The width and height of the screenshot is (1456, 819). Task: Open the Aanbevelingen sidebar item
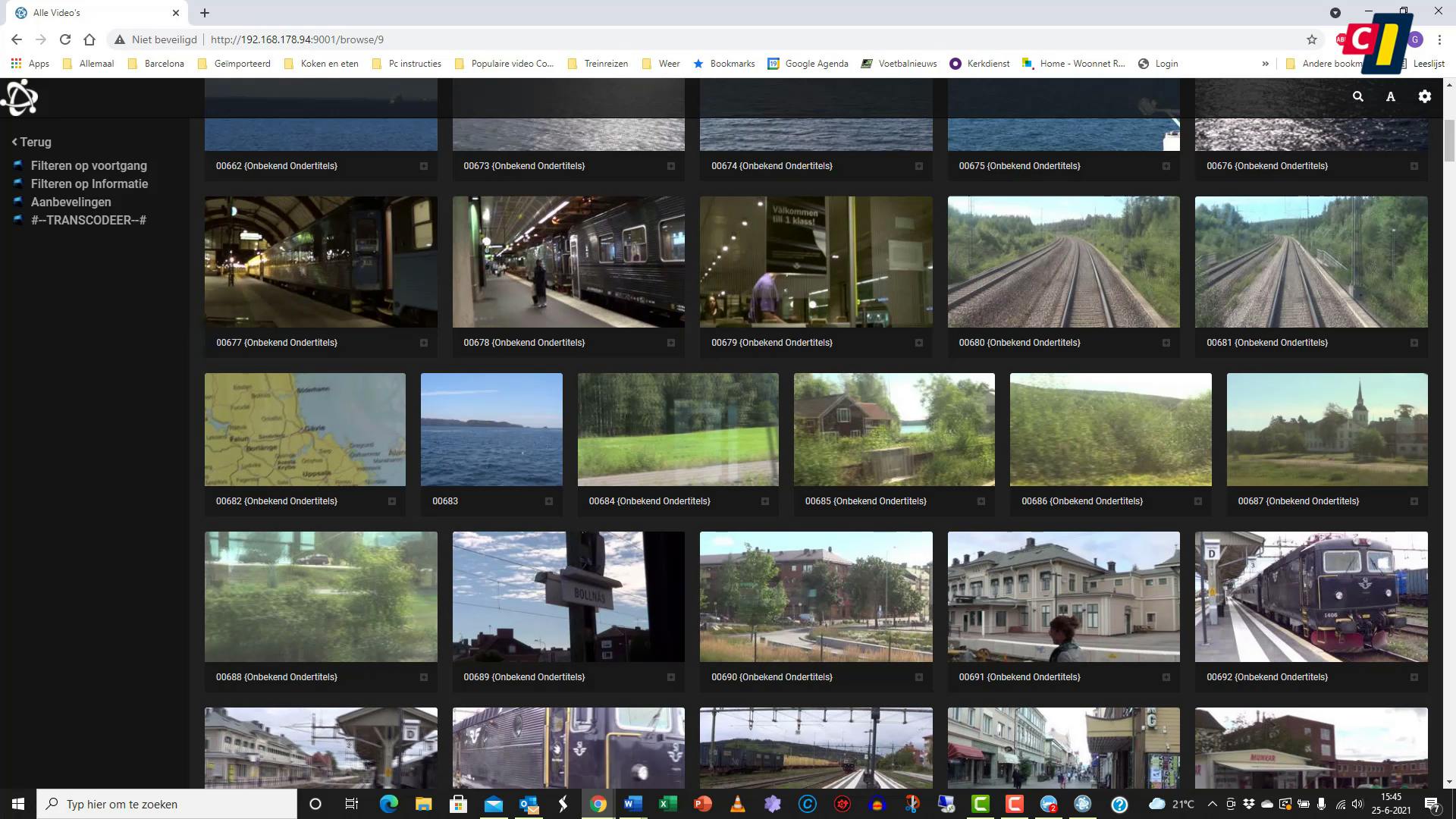pos(71,202)
